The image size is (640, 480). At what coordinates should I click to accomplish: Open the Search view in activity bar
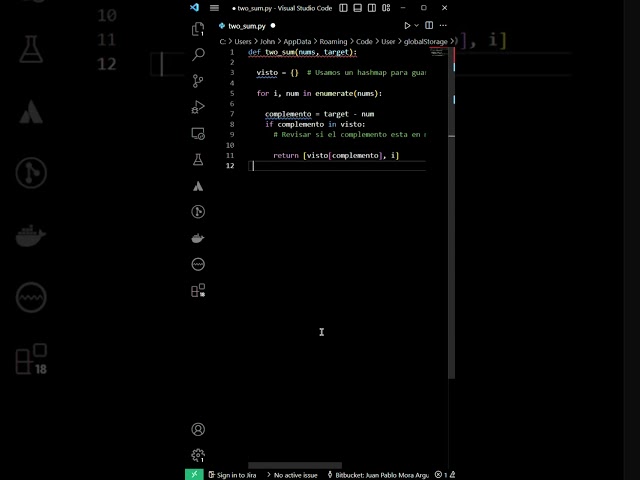(198, 54)
